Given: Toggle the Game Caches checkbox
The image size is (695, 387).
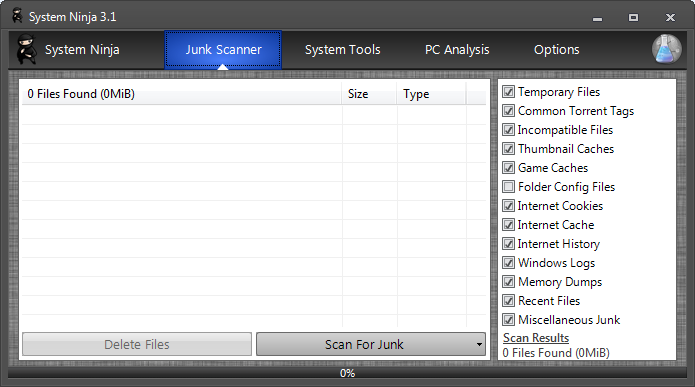Looking at the screenshot, I should (508, 168).
